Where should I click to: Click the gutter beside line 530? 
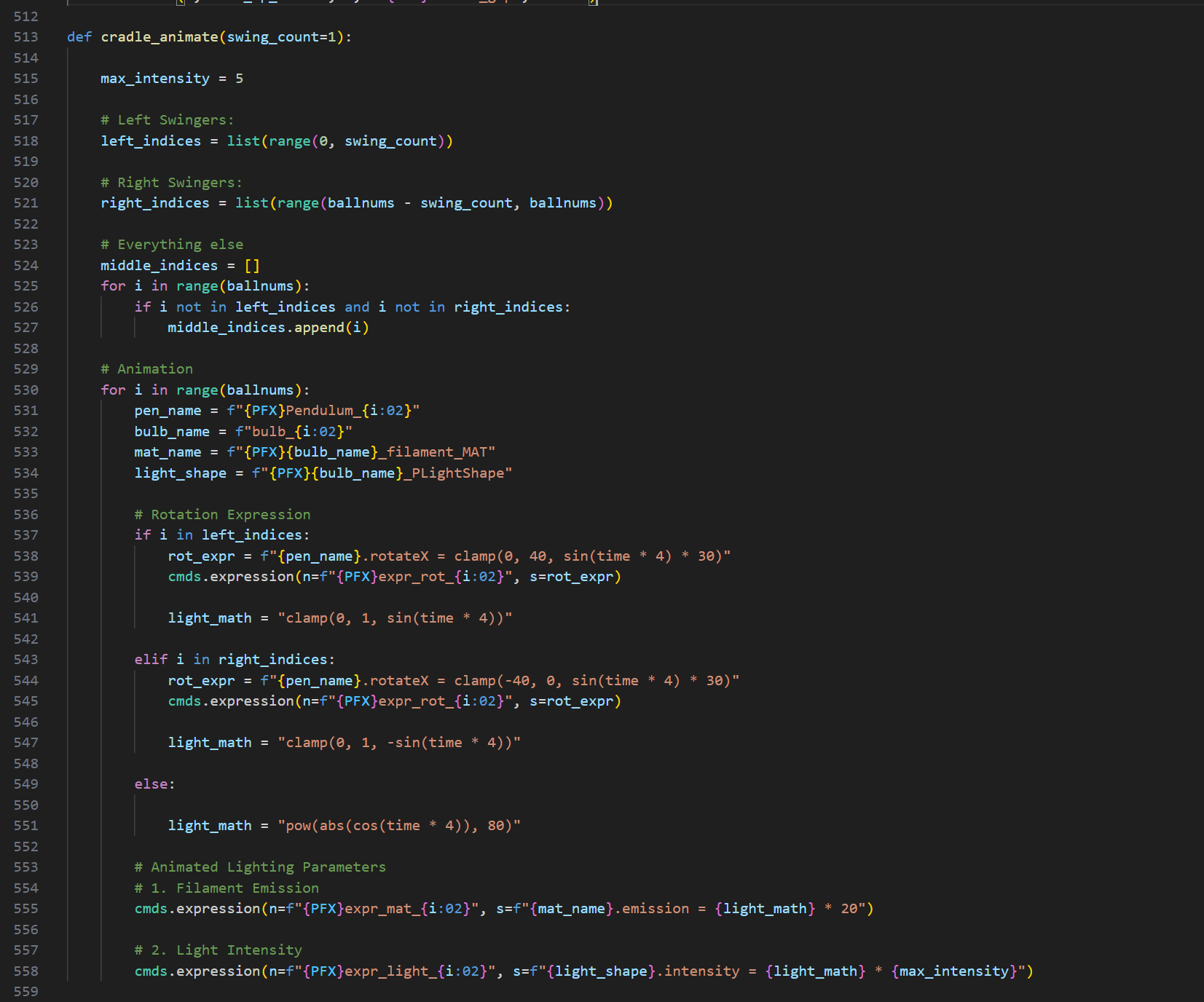point(26,390)
